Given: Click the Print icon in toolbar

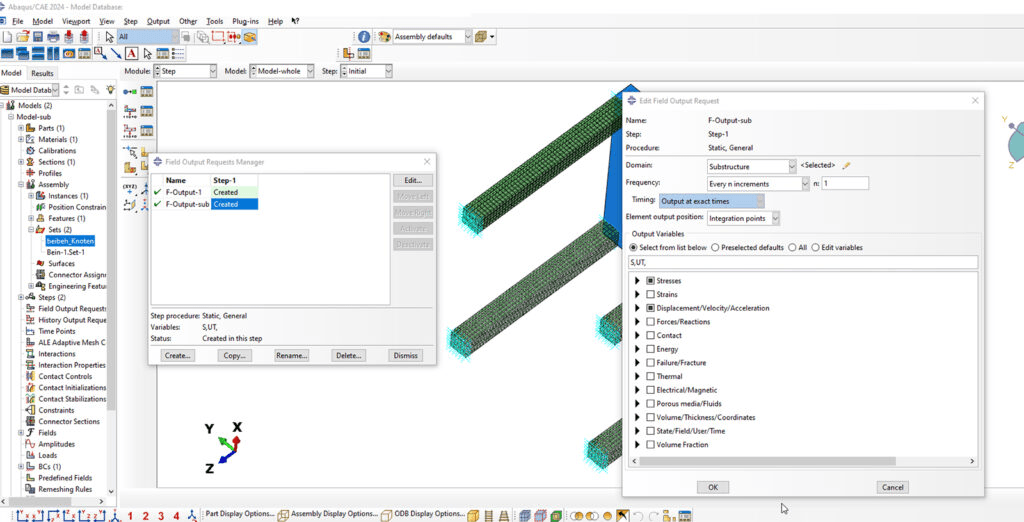Looking at the screenshot, I should (x=53, y=37).
